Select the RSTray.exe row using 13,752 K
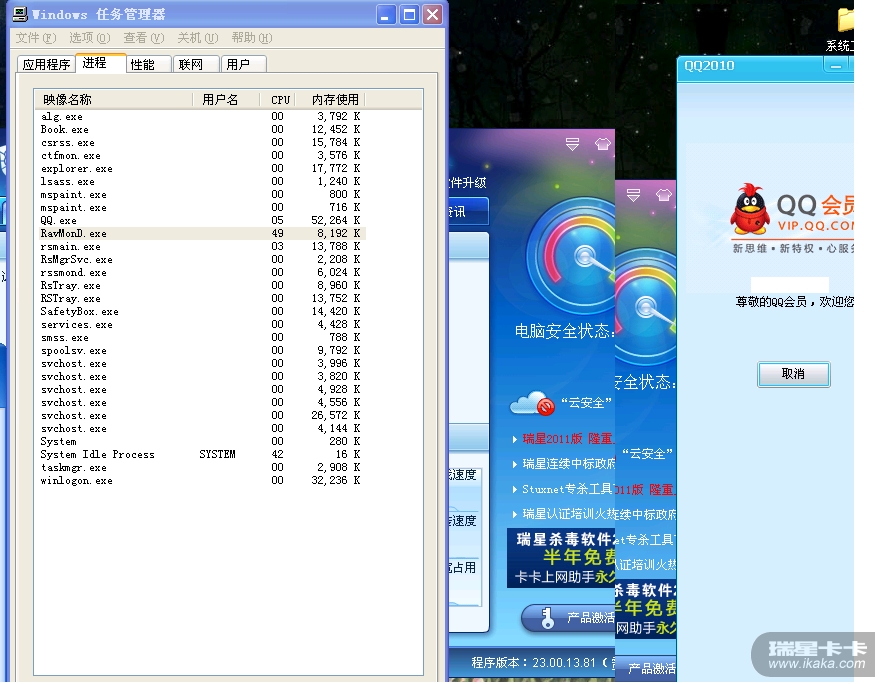The width and height of the screenshot is (884, 684). [x=201, y=298]
